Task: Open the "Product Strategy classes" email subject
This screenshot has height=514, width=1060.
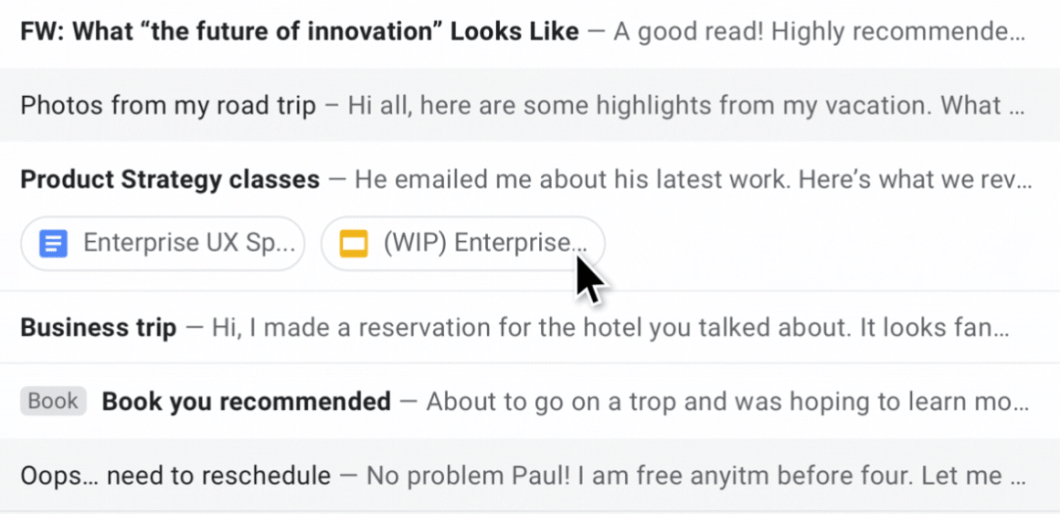Action: 170,180
